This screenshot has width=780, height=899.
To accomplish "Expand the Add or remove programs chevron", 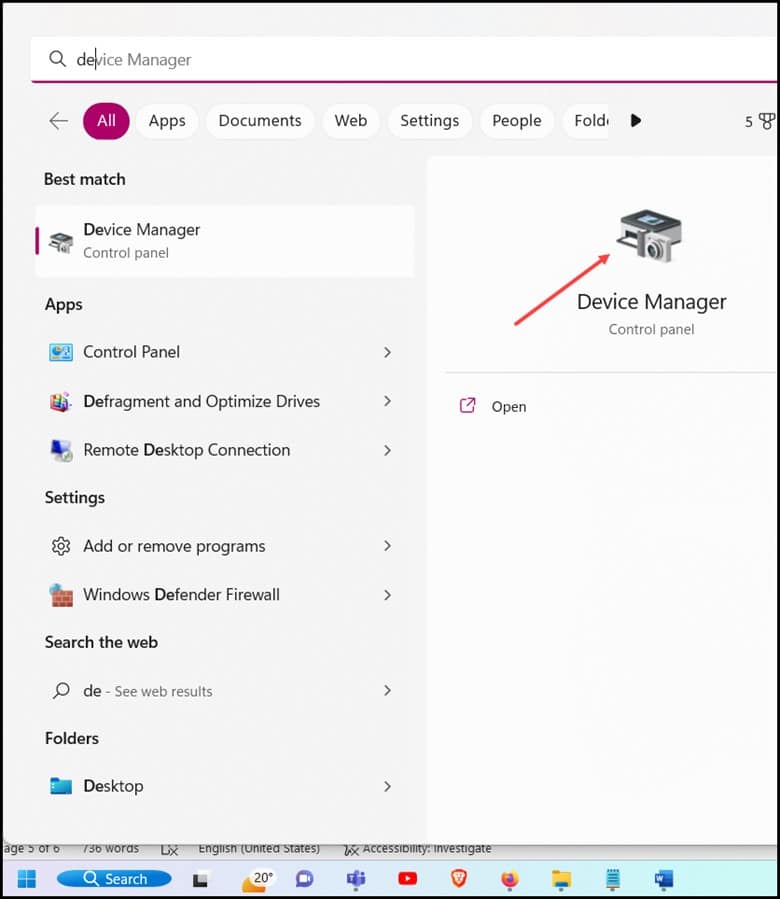I will click(x=388, y=546).
